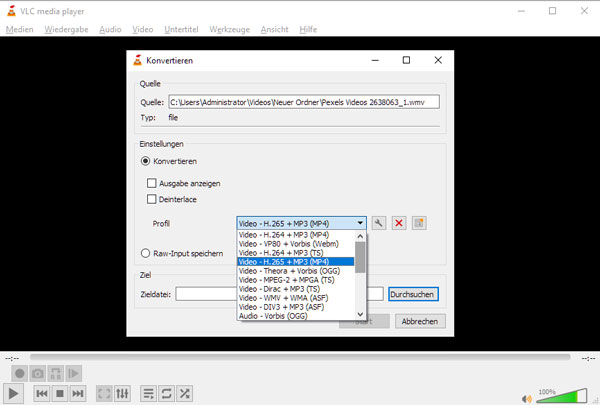
Task: Open the Hilfe menu
Action: click(308, 29)
